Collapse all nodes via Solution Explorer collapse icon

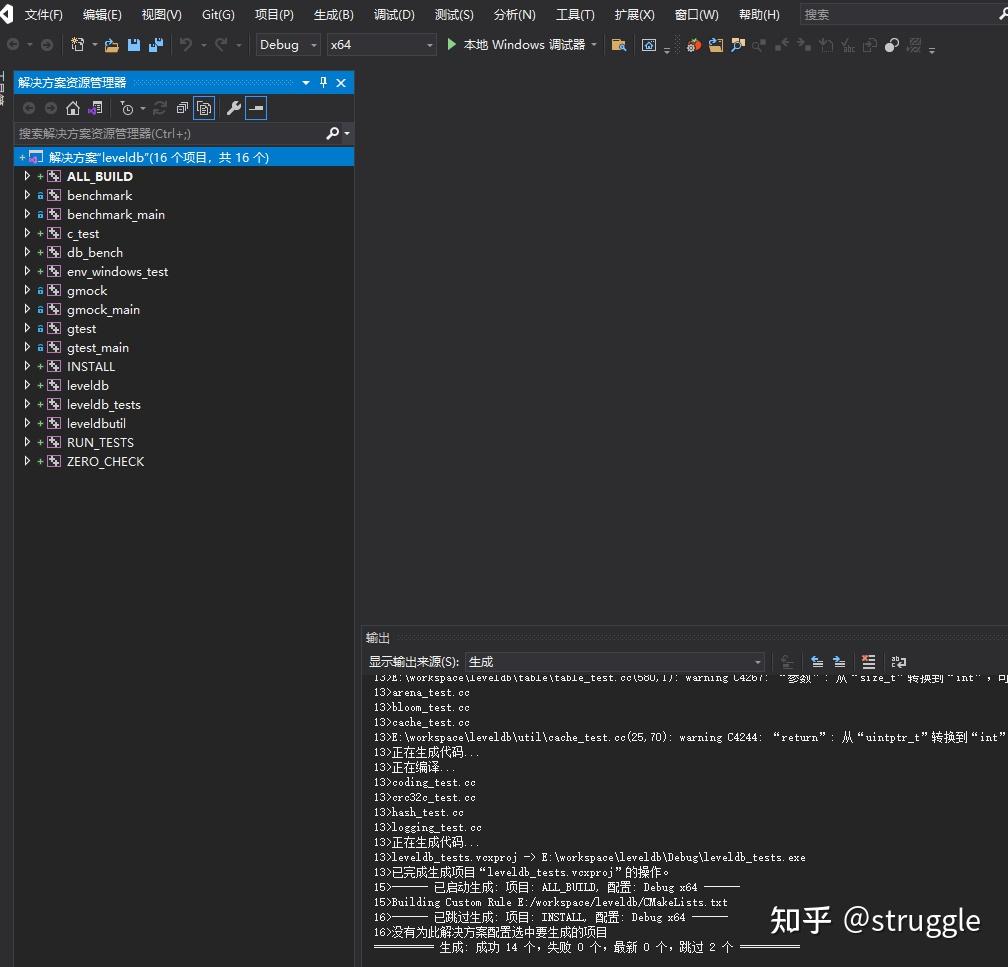[x=182, y=107]
